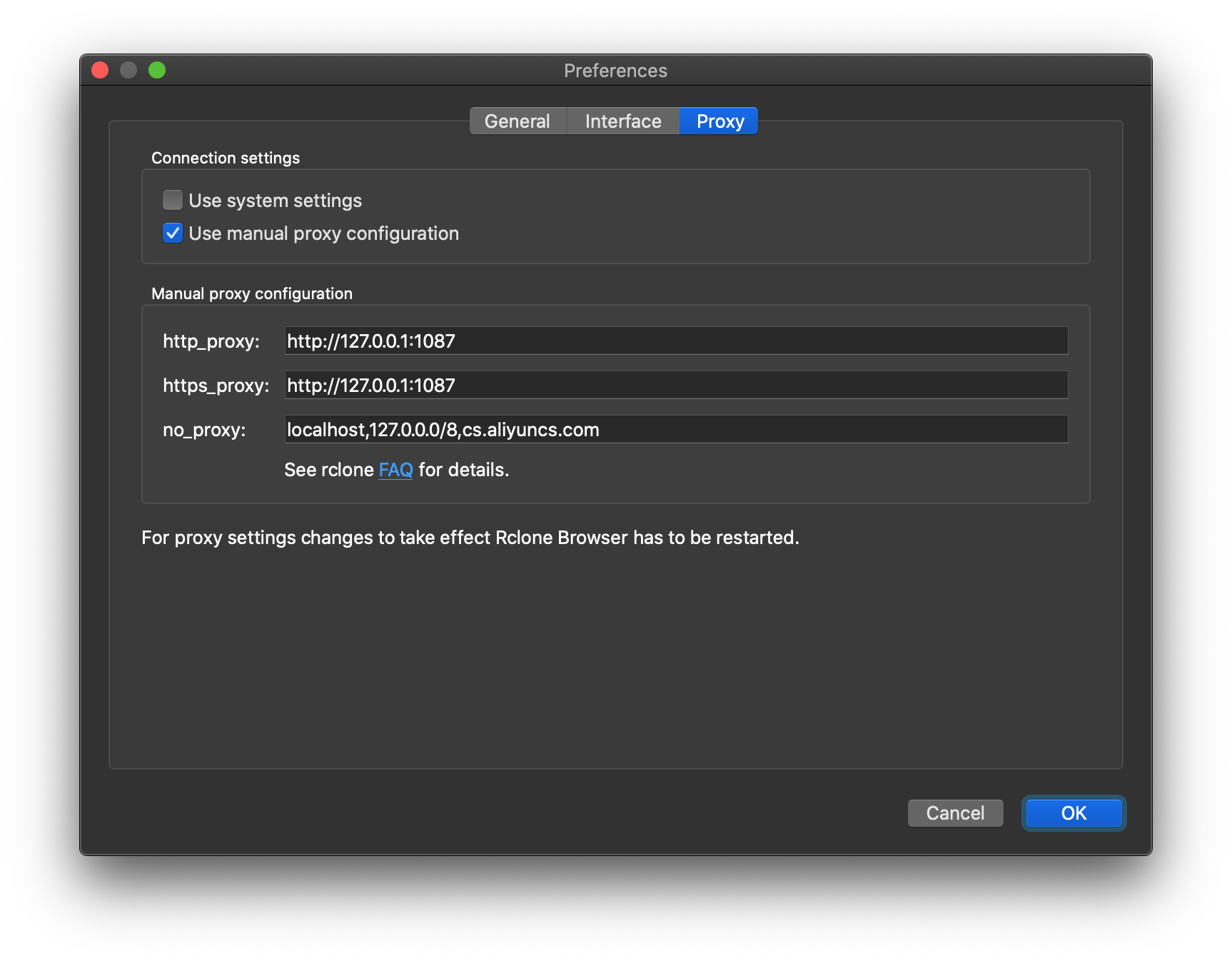Click the no_proxy exclusions field
The image size is (1232, 961).
pyautogui.click(x=675, y=430)
